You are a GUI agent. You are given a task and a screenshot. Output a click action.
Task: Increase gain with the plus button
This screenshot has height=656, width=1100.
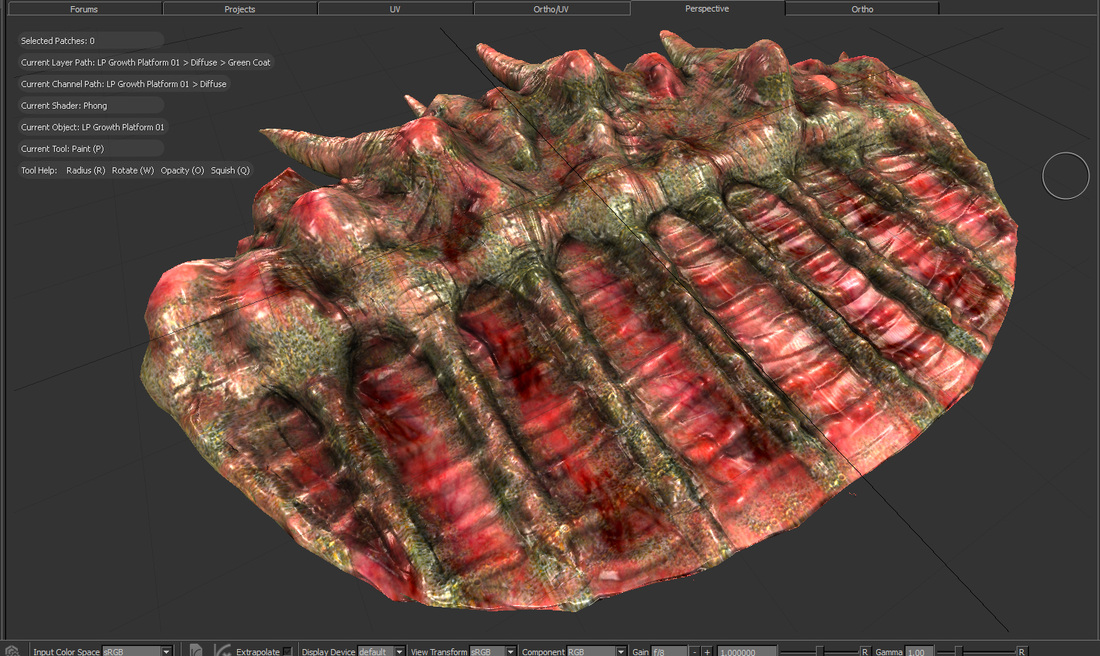click(x=707, y=651)
